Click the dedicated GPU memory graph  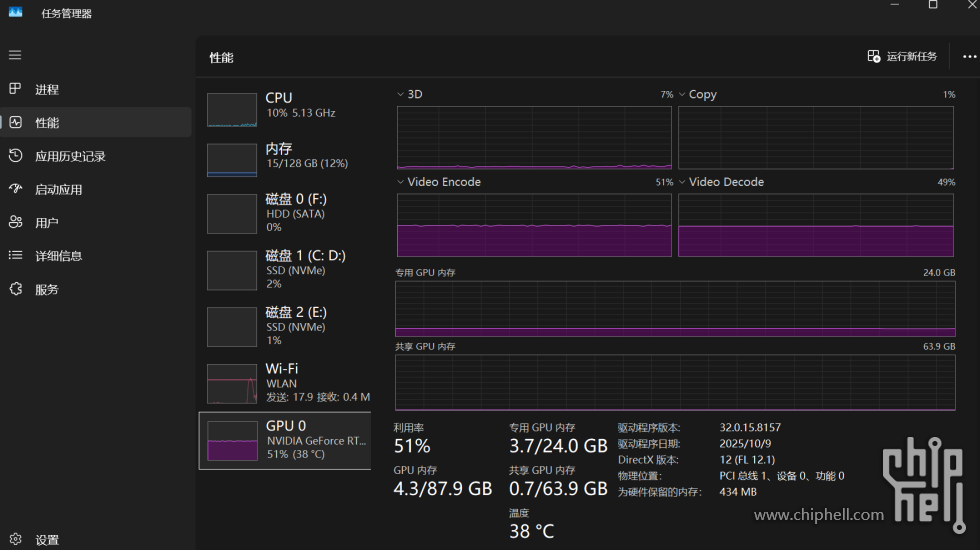pyautogui.click(x=675, y=309)
